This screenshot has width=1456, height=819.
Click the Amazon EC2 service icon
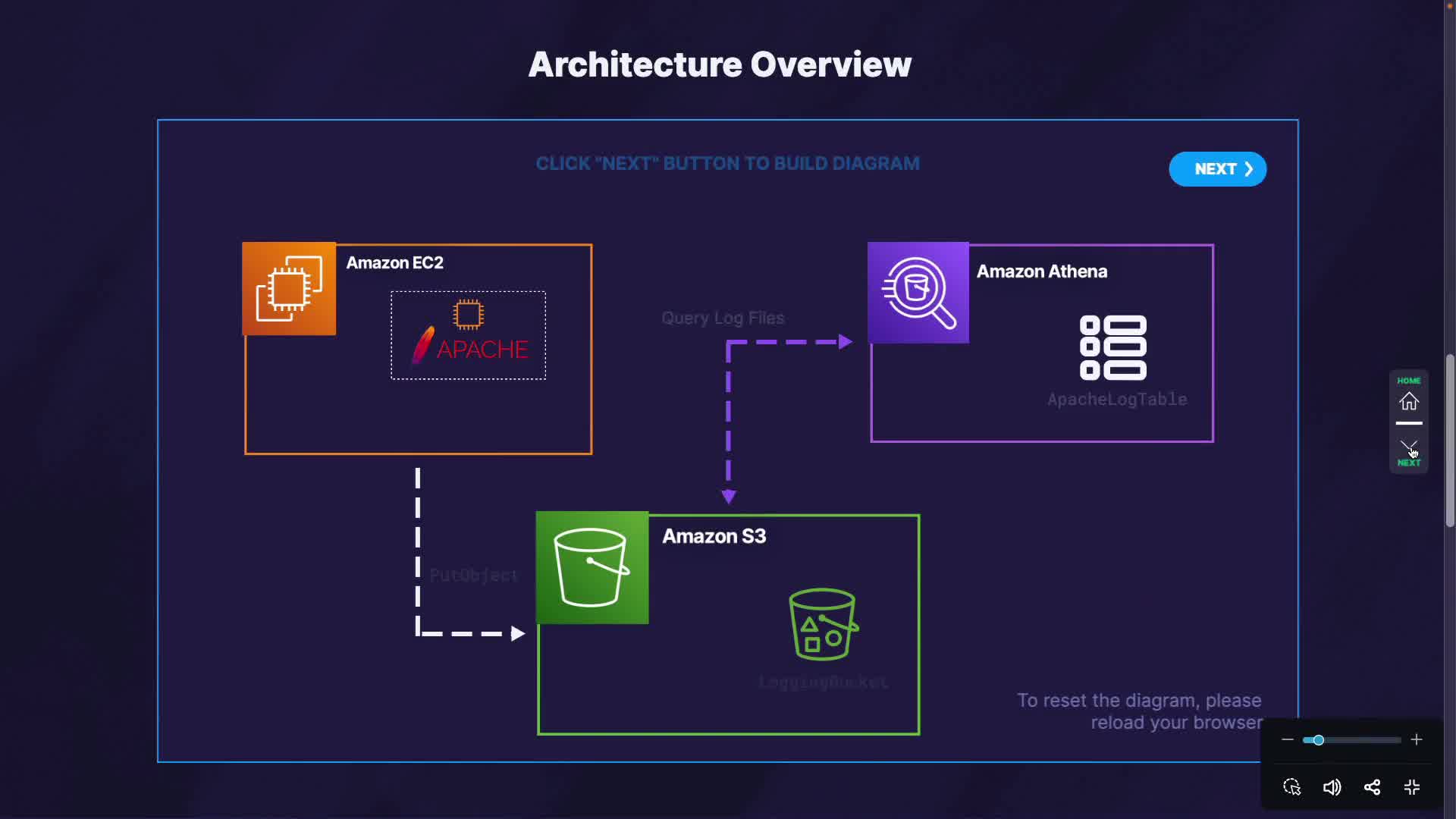click(x=289, y=289)
